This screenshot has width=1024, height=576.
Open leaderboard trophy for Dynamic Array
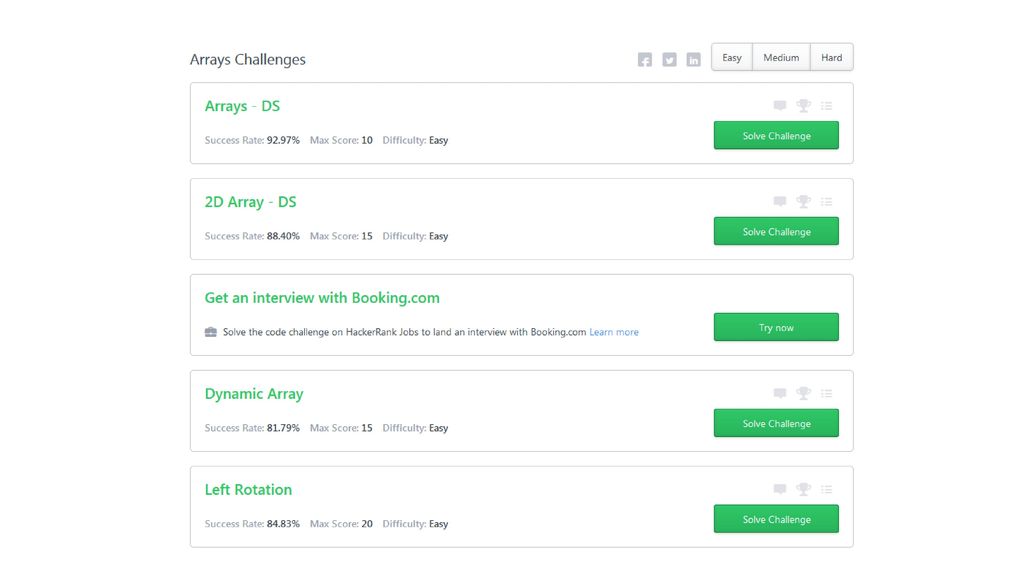803,393
